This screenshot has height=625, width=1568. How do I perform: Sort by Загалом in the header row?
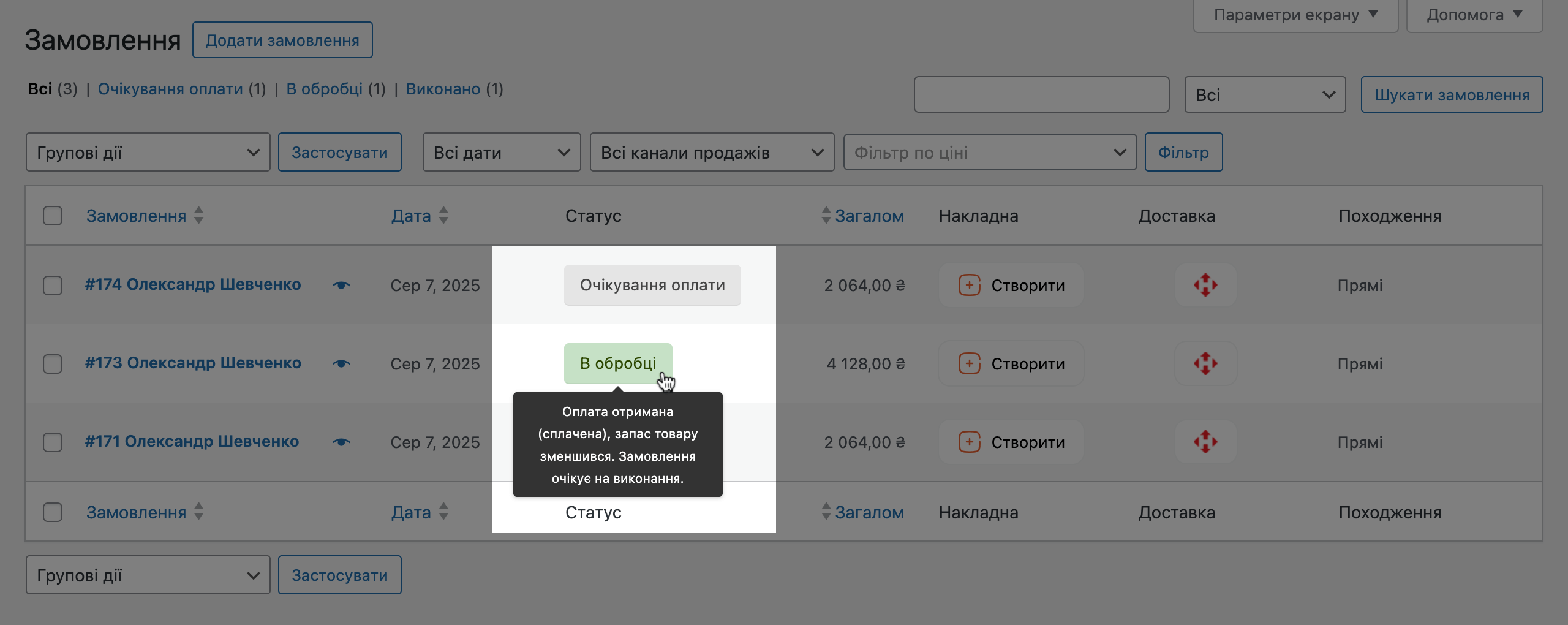(862, 216)
